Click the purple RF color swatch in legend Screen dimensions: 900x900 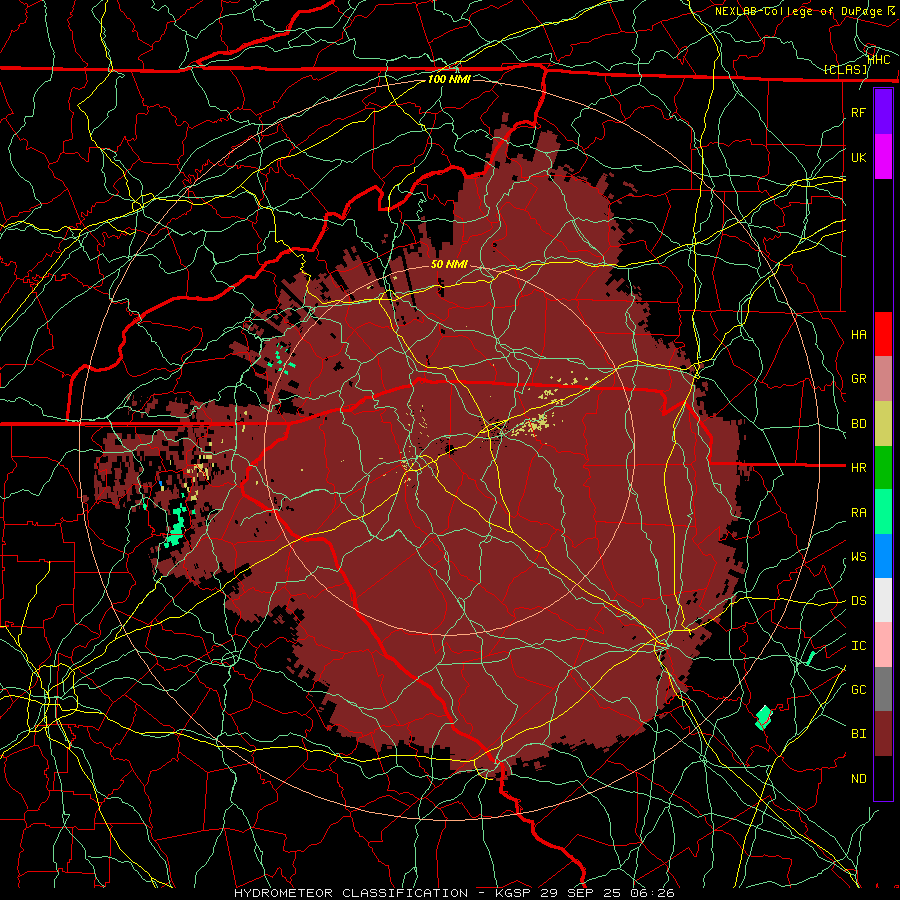[883, 112]
